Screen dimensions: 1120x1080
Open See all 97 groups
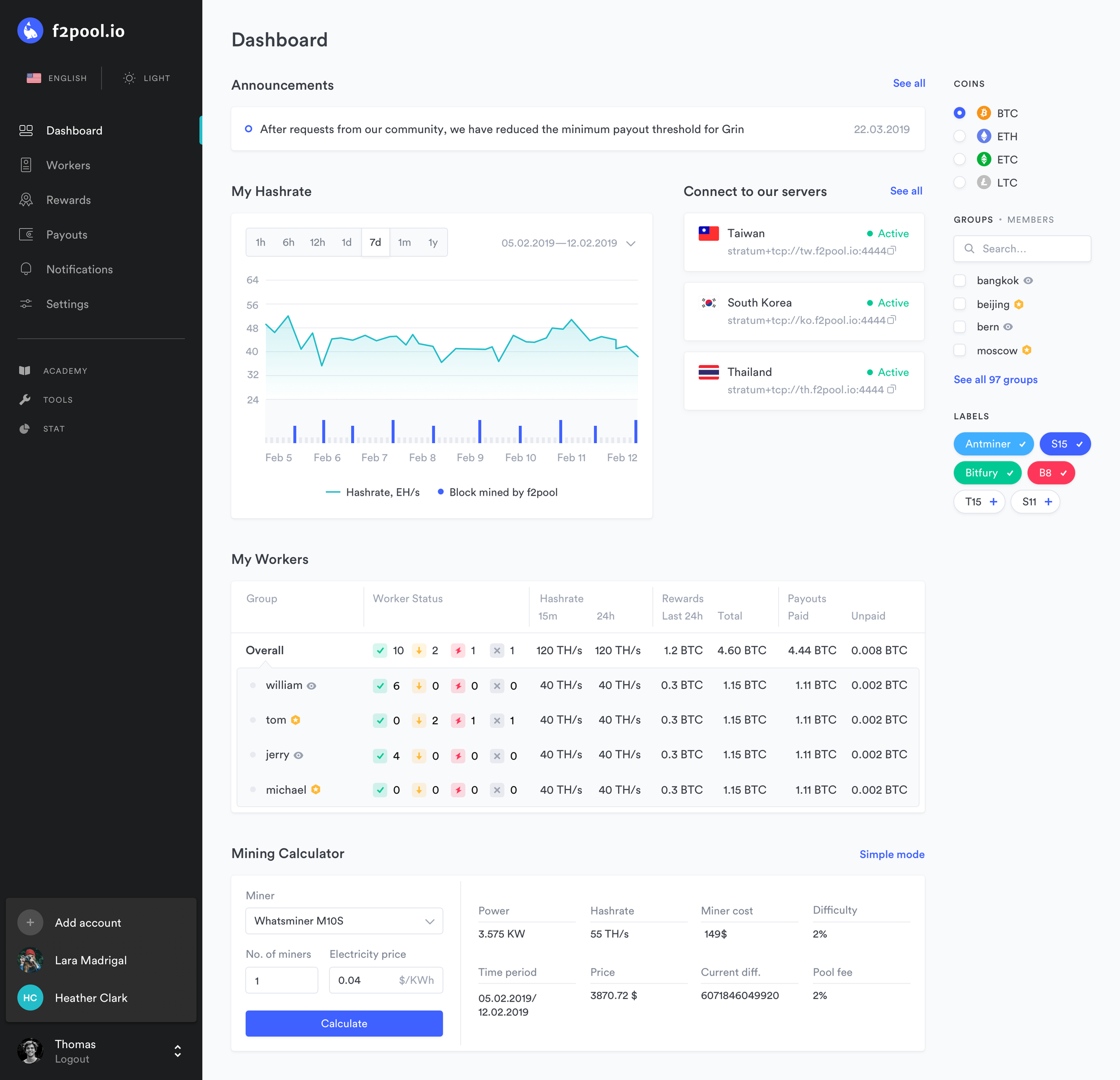995,379
